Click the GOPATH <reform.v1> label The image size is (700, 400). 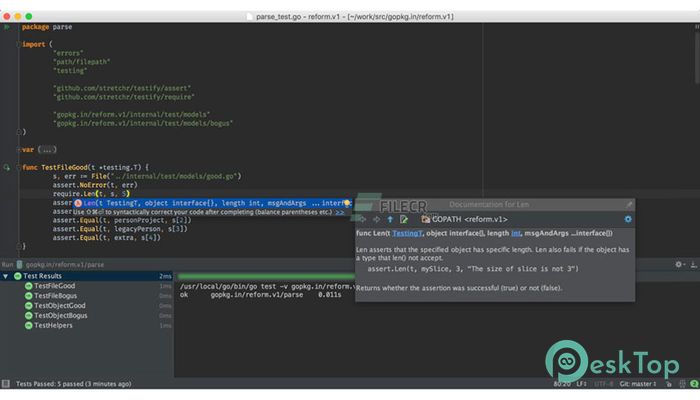(470, 219)
